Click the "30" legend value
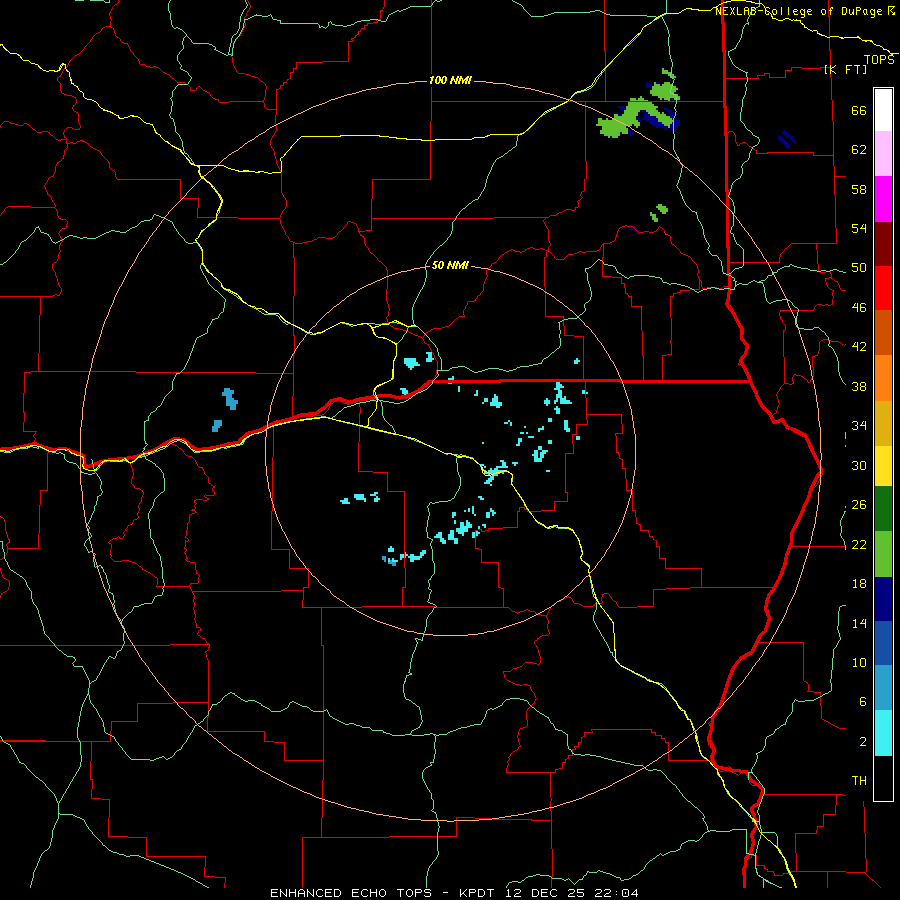Viewport: 900px width, 900px height. coord(859,465)
